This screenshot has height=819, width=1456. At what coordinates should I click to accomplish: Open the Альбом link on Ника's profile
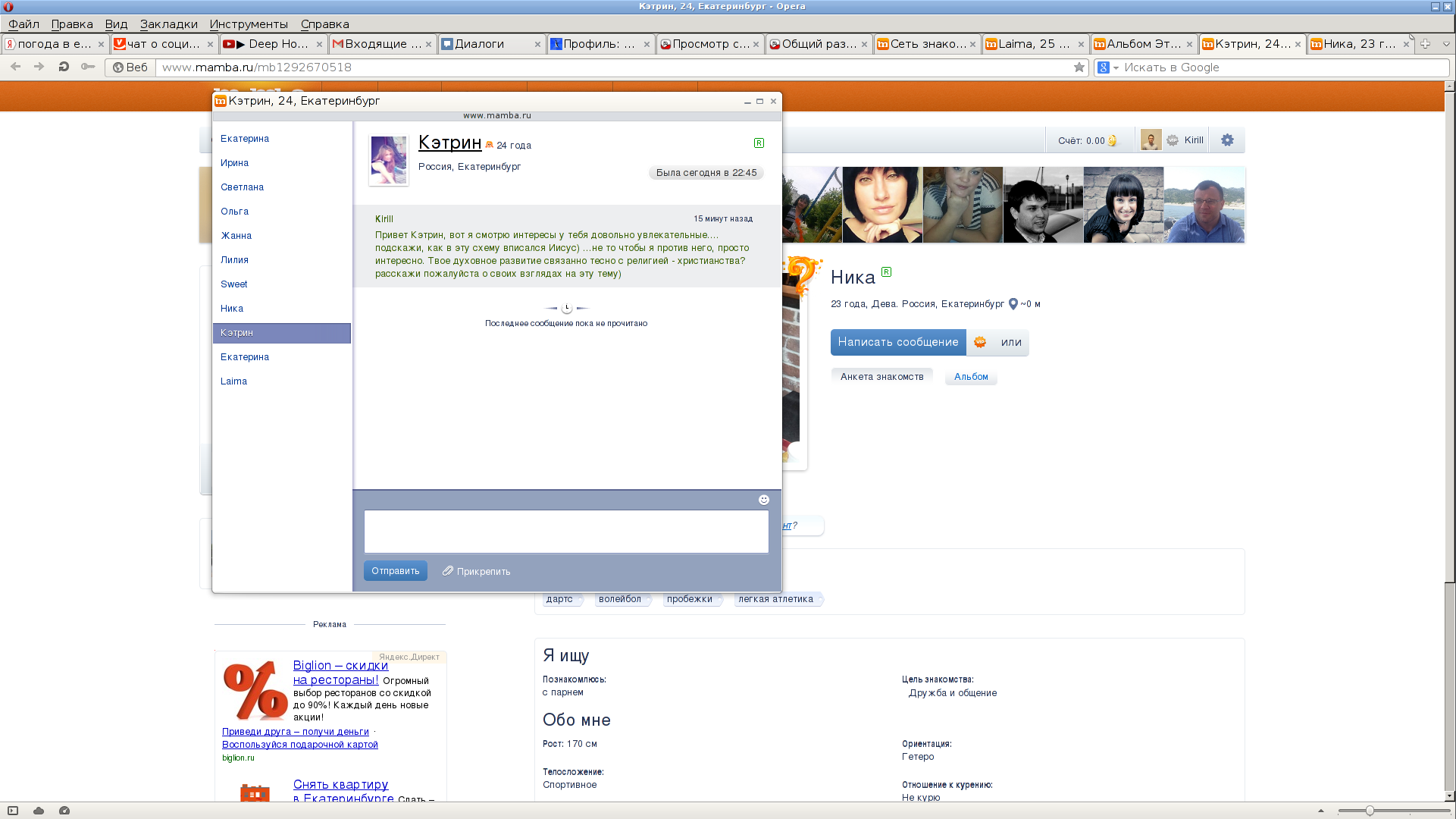971,377
